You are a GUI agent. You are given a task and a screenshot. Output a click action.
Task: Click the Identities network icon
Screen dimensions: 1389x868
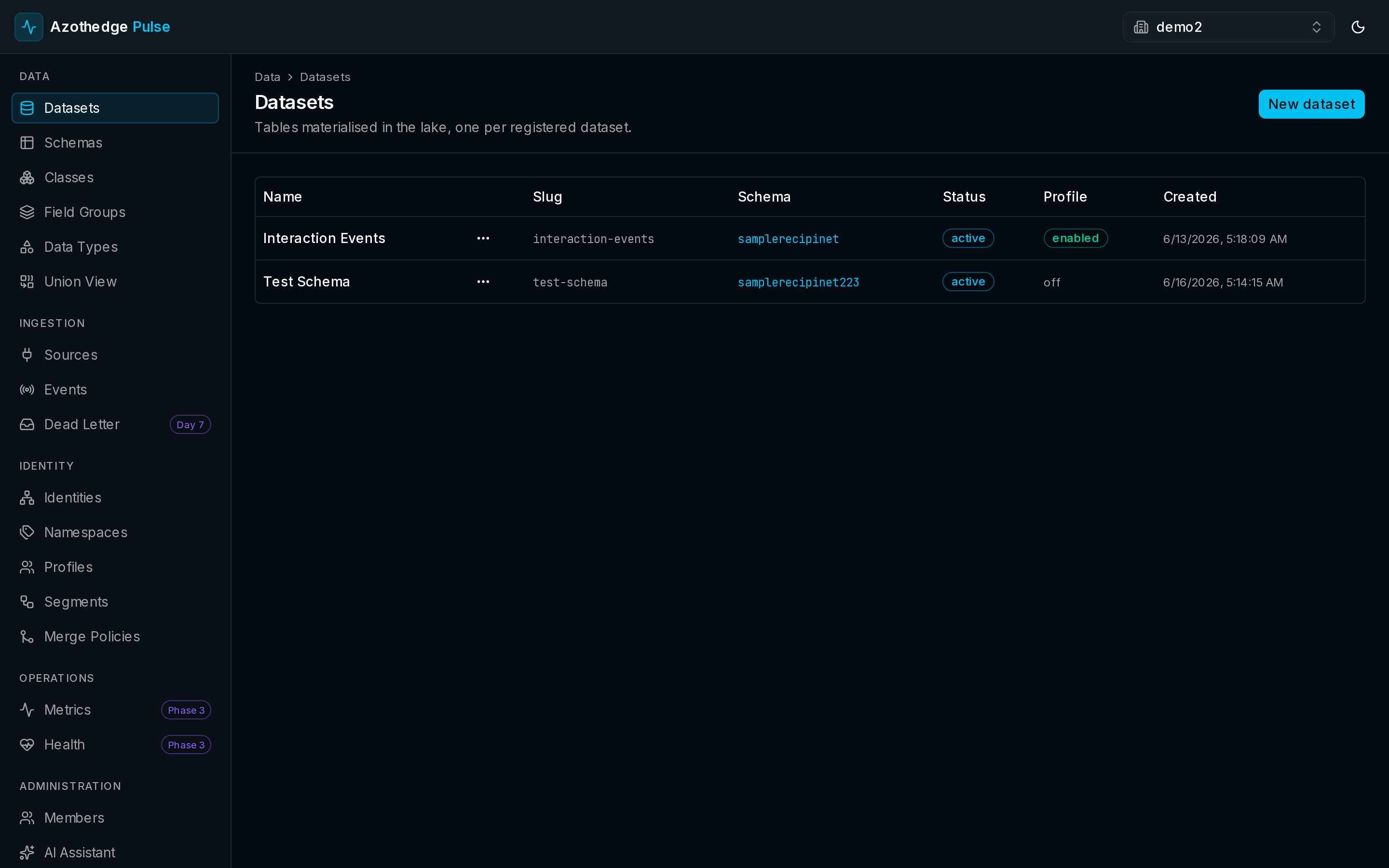pos(27,498)
